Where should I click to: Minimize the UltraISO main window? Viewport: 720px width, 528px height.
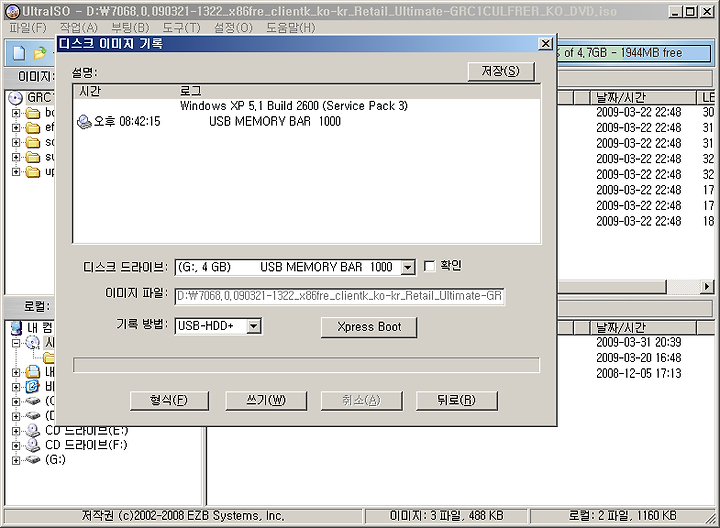click(675, 11)
